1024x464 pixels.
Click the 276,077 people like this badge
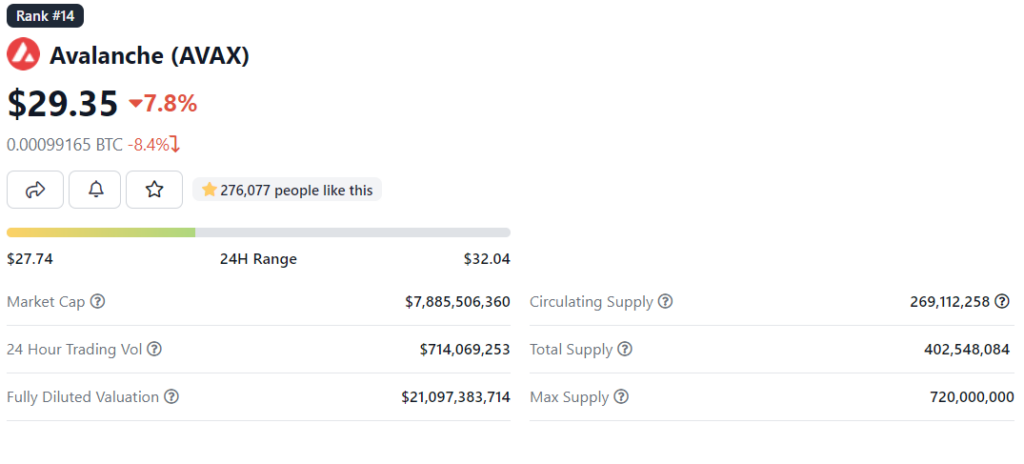(x=287, y=190)
